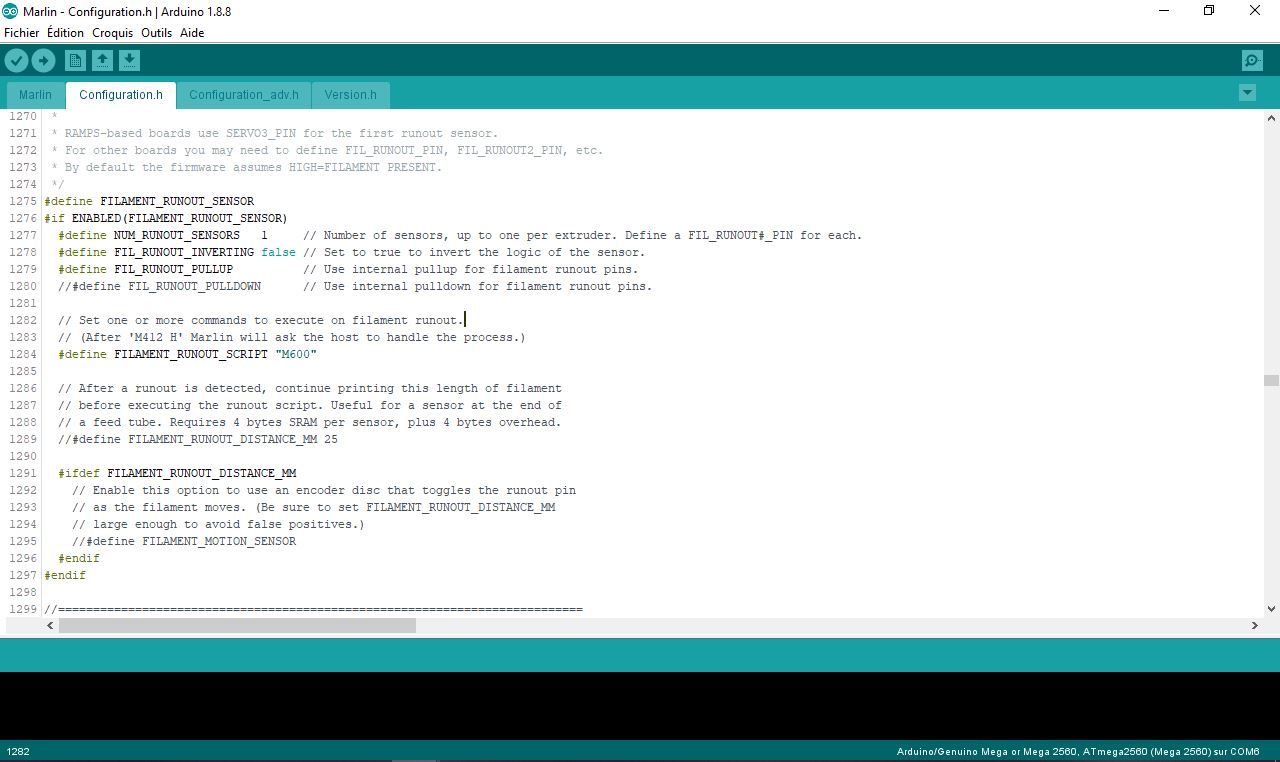
Task: Switch to the Configuration_adv.h tab
Action: click(x=244, y=95)
